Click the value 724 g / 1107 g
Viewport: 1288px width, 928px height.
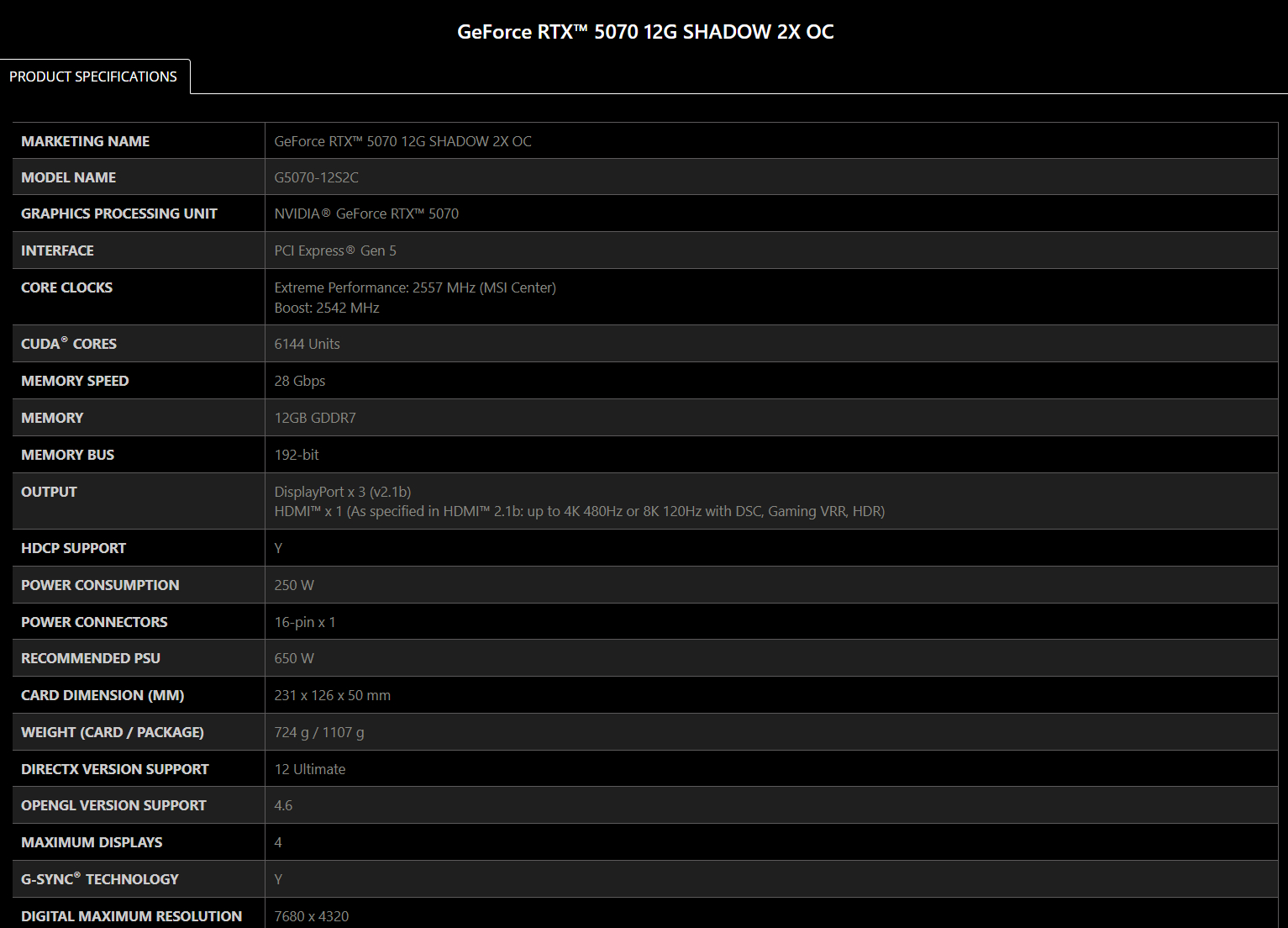coord(319,732)
